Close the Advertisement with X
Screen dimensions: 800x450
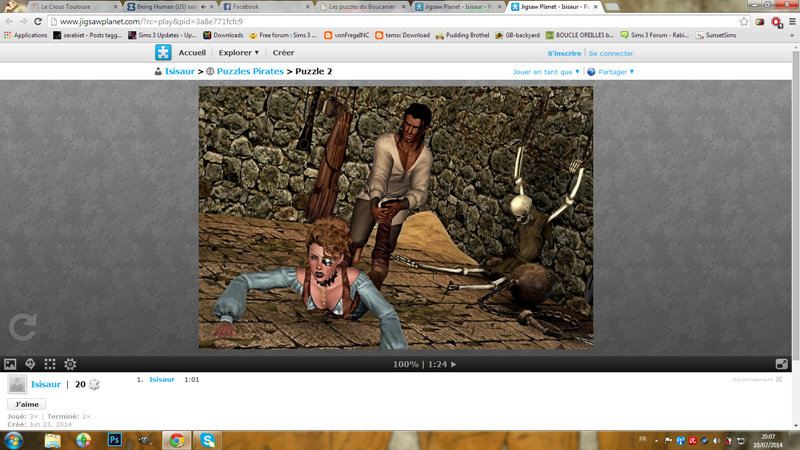(779, 380)
